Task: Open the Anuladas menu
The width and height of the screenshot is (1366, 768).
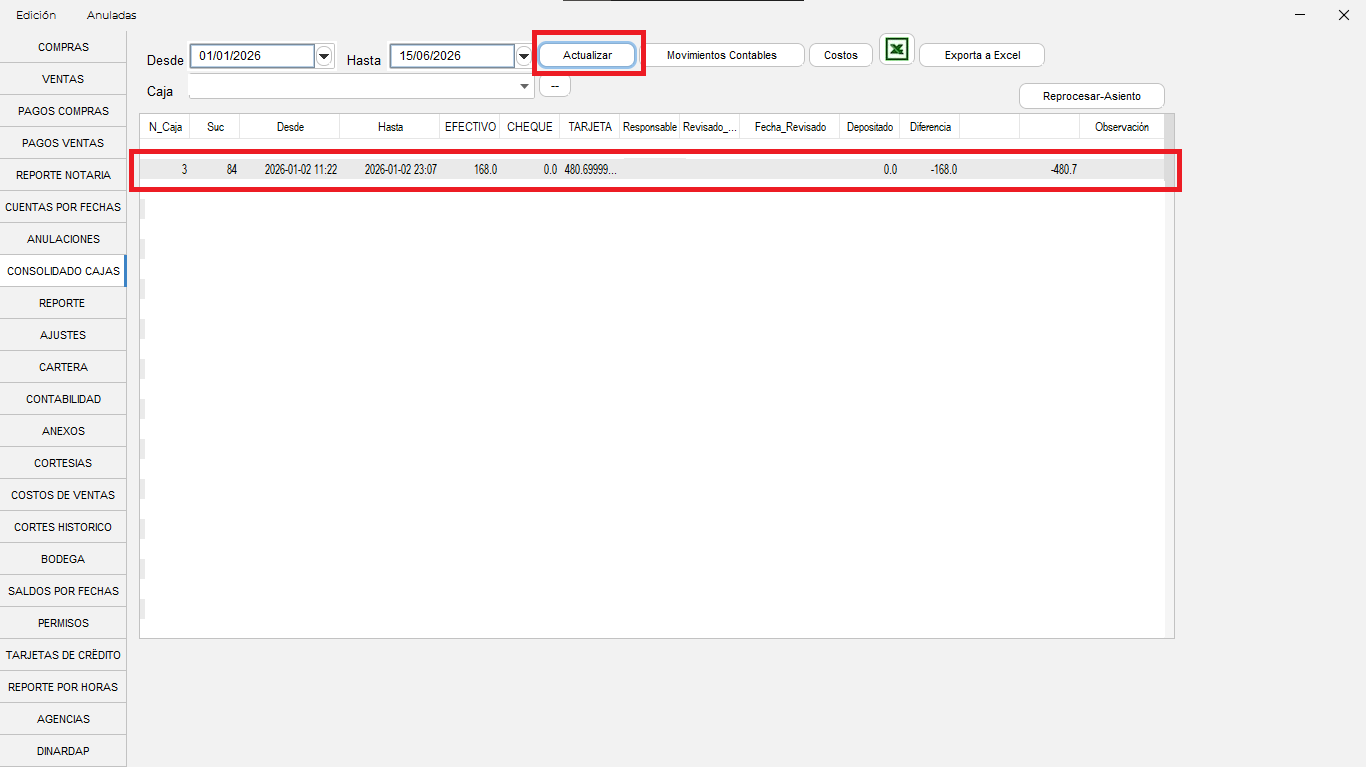Action: point(112,15)
